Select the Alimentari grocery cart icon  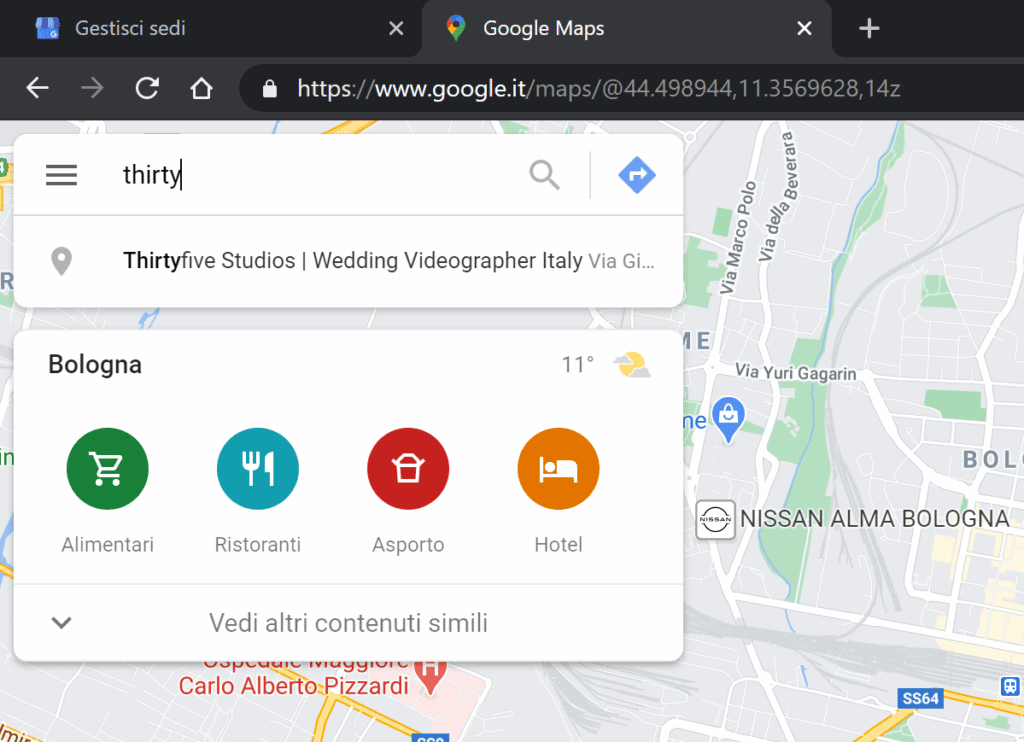tap(107, 469)
